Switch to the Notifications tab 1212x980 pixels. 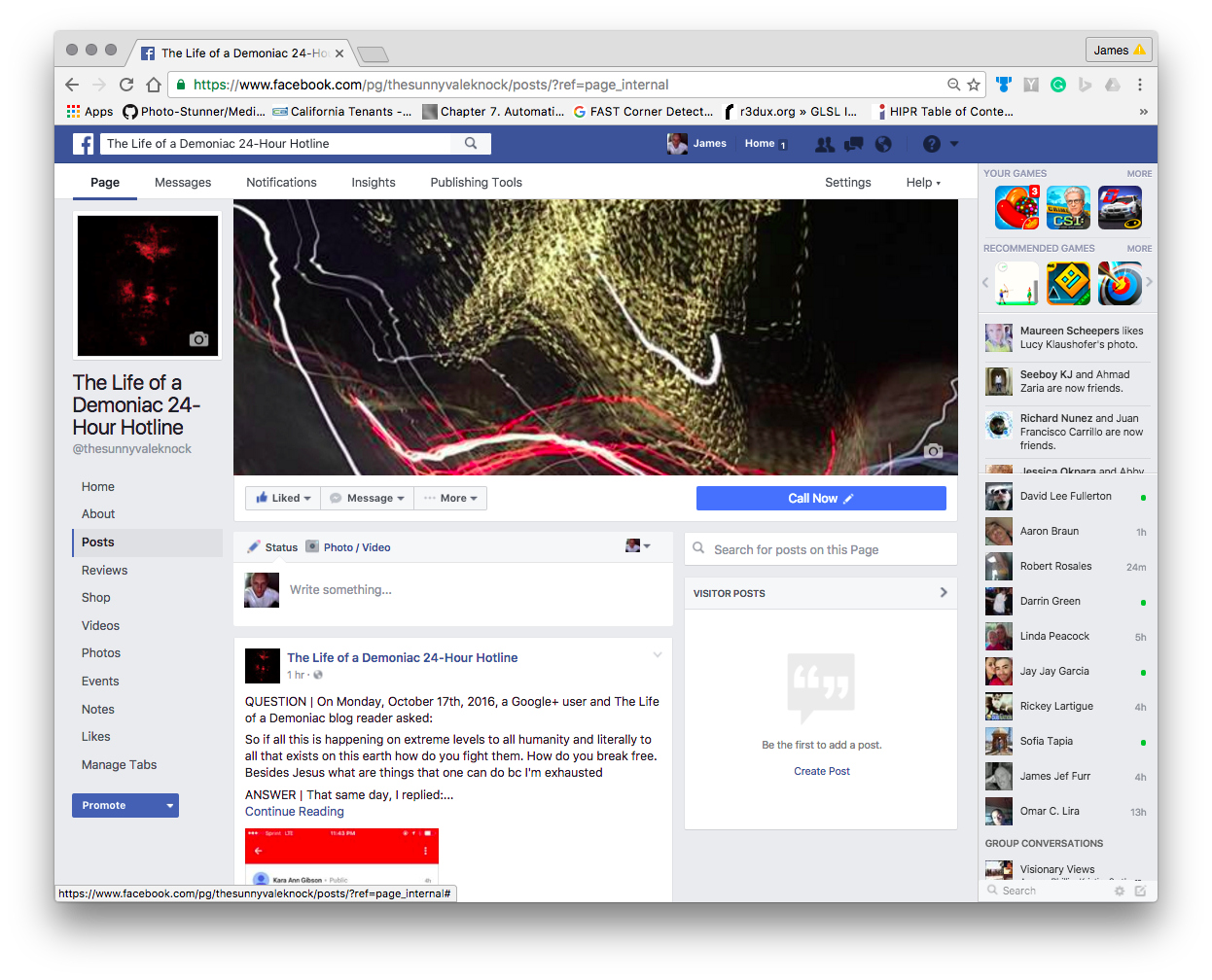[x=281, y=183]
